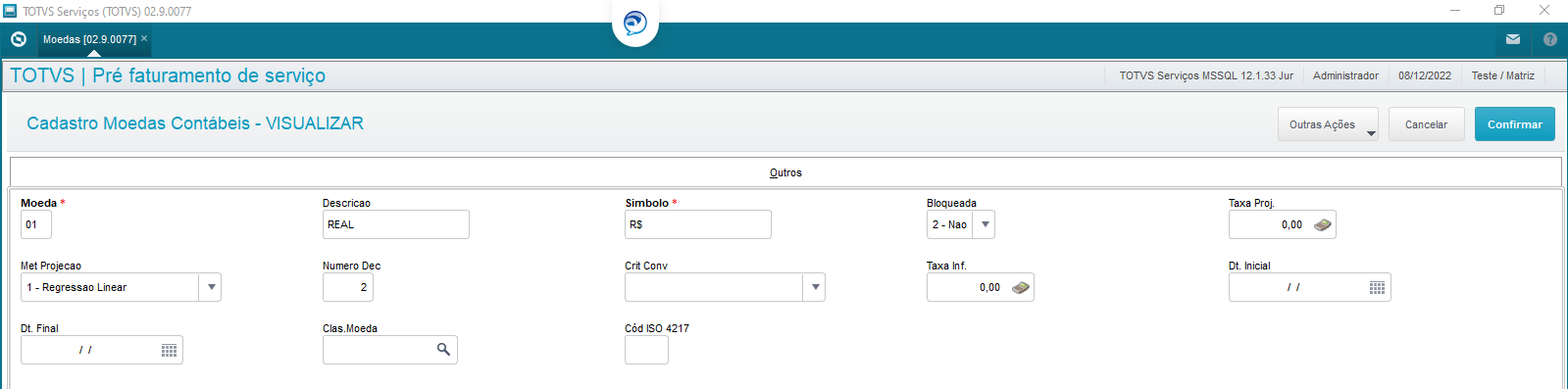Viewport: 1568px width, 389px height.
Task: Click the TOTVS logo icon in toolbar
Action: pyautogui.click(x=19, y=39)
